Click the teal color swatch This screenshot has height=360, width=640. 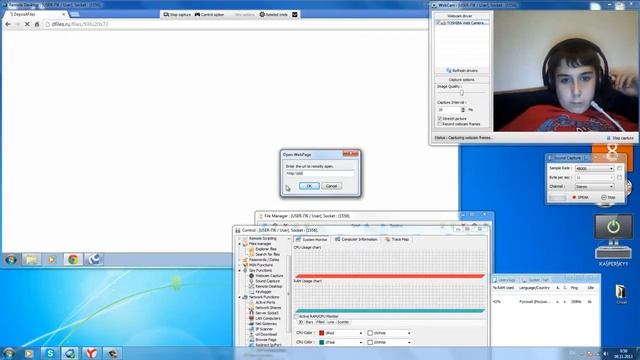322,342
